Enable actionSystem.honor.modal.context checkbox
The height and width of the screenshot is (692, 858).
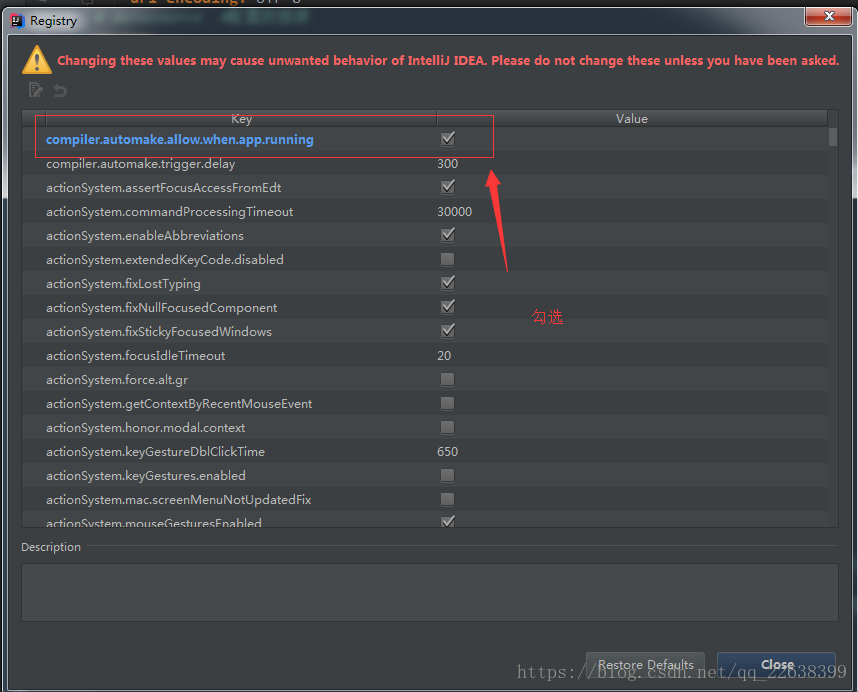pyautogui.click(x=448, y=427)
